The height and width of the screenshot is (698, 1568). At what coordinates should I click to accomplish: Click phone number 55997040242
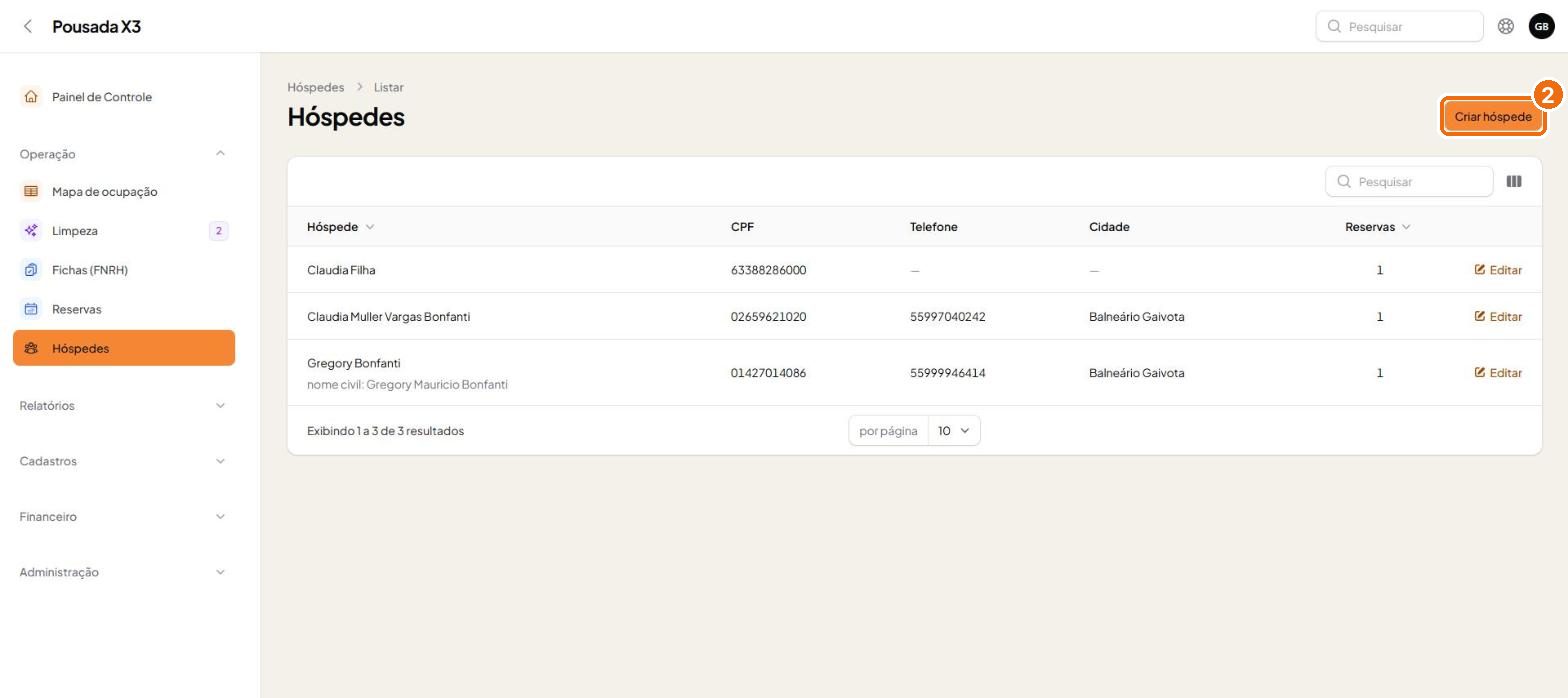tap(947, 317)
